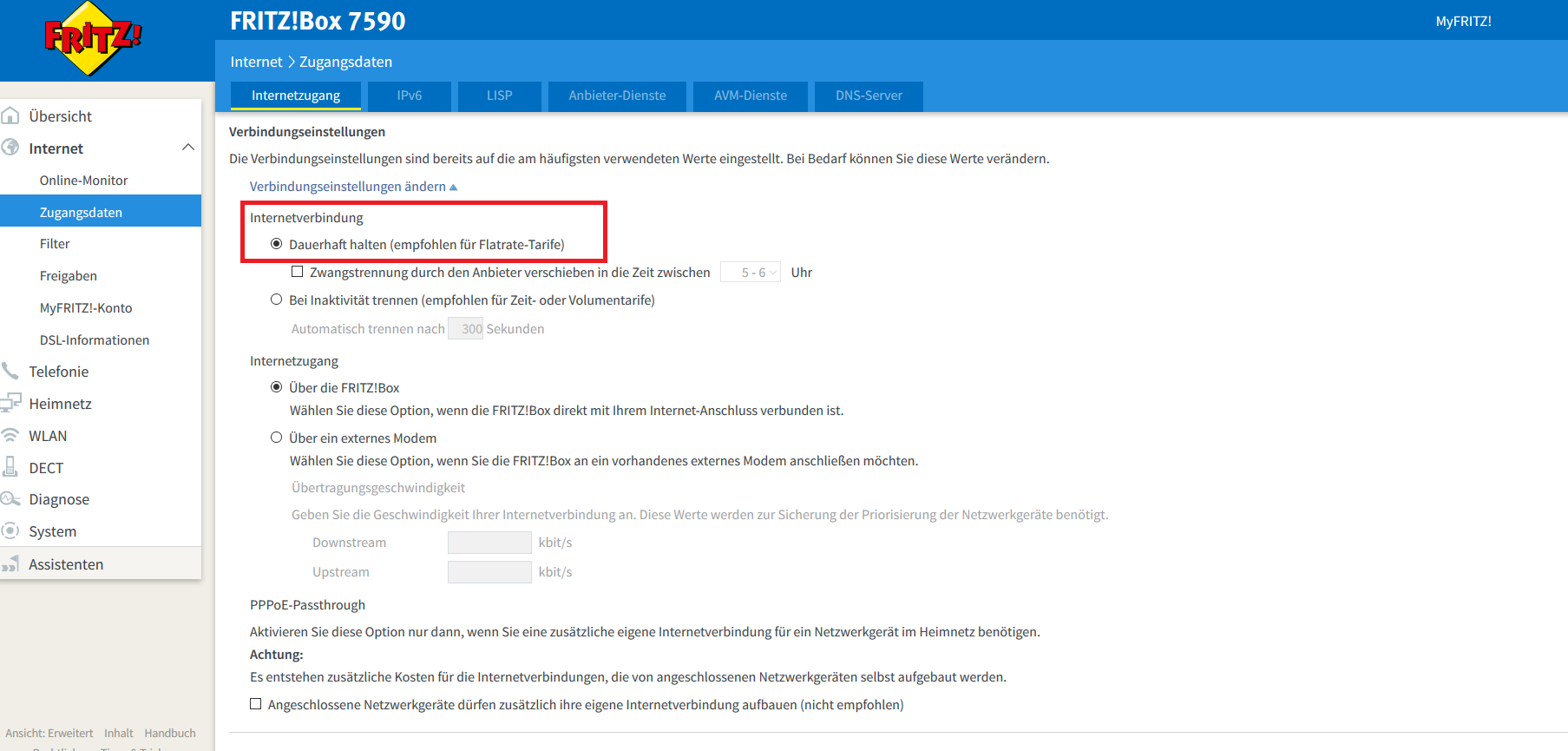Click the FRITZ!Box 7590 title
1568x751 pixels.
pos(318,21)
